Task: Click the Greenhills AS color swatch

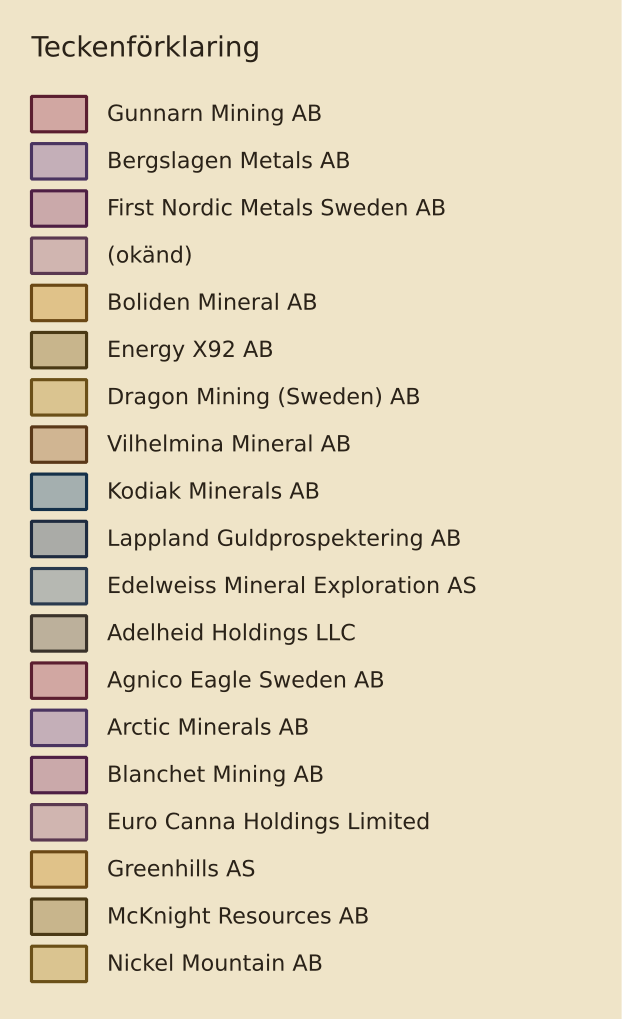Action: point(59,870)
